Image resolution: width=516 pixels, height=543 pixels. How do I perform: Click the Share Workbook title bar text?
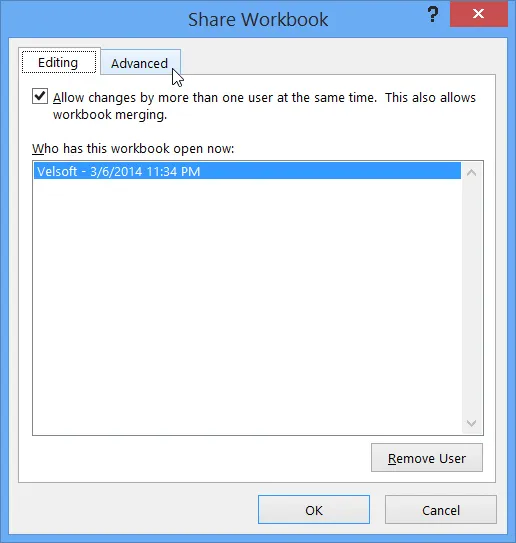click(x=258, y=19)
